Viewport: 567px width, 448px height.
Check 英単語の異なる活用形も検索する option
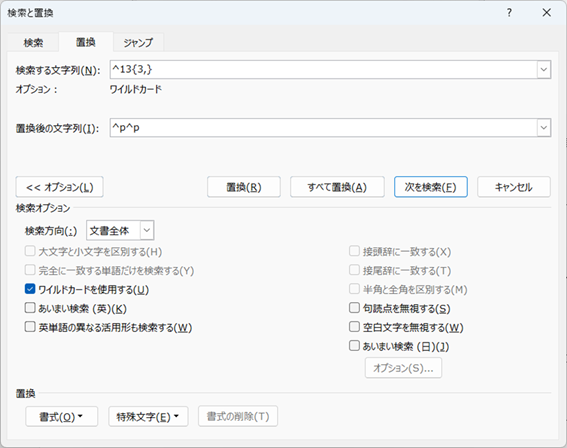30,327
